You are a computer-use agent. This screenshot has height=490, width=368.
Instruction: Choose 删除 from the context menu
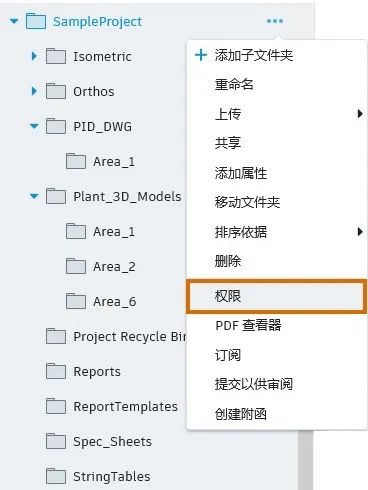pos(228,261)
